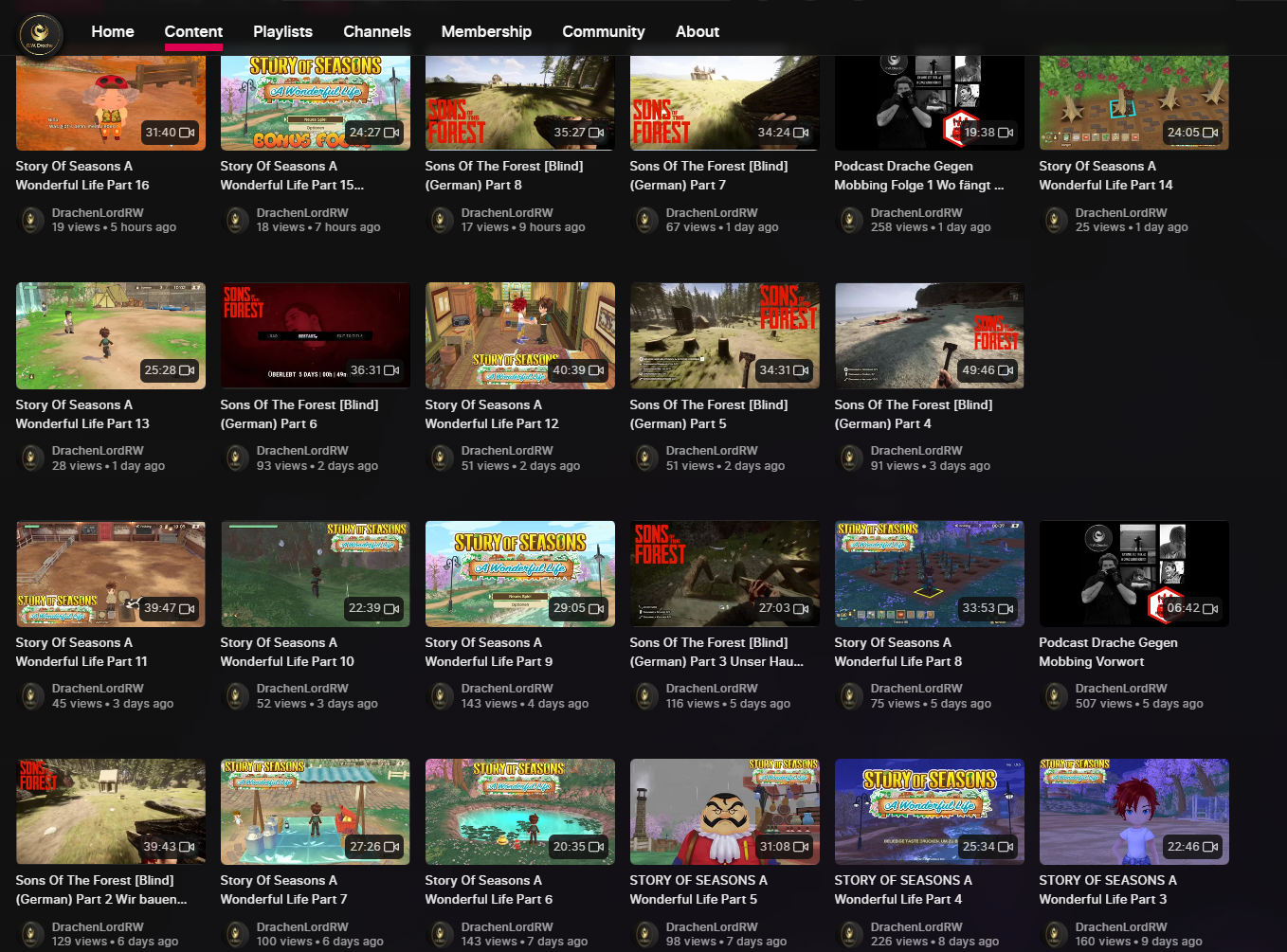This screenshot has width=1287, height=952.
Task: Click '129 views • 6 days ago' text
Action: 115,942
